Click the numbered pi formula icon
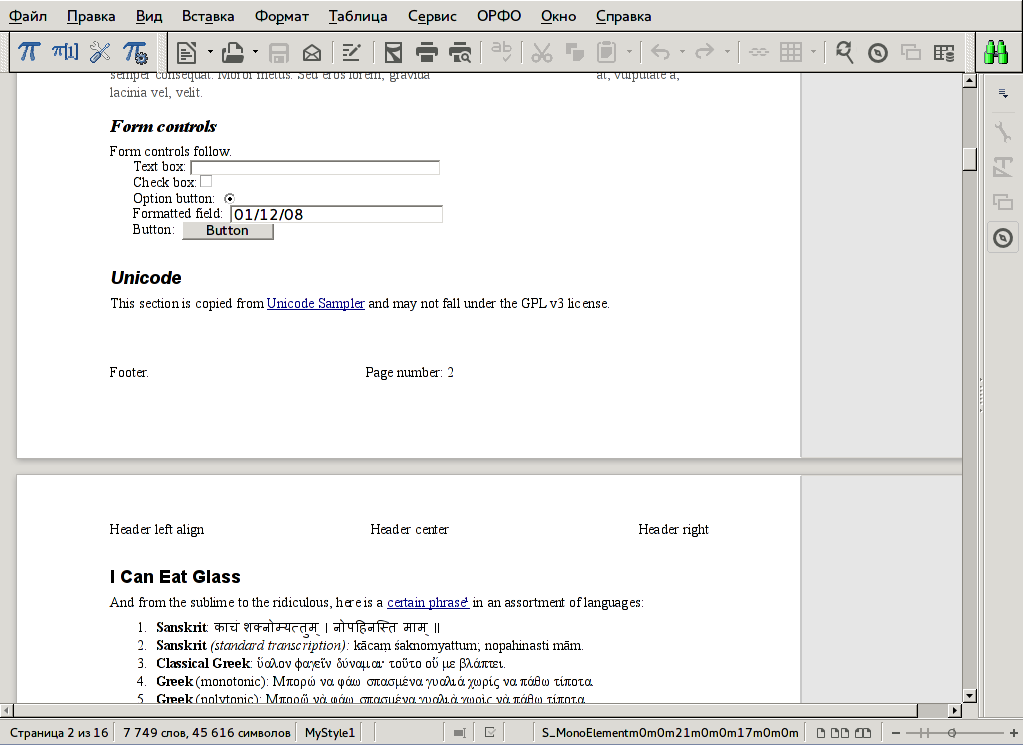The width and height of the screenshot is (1023, 745). 65,52
